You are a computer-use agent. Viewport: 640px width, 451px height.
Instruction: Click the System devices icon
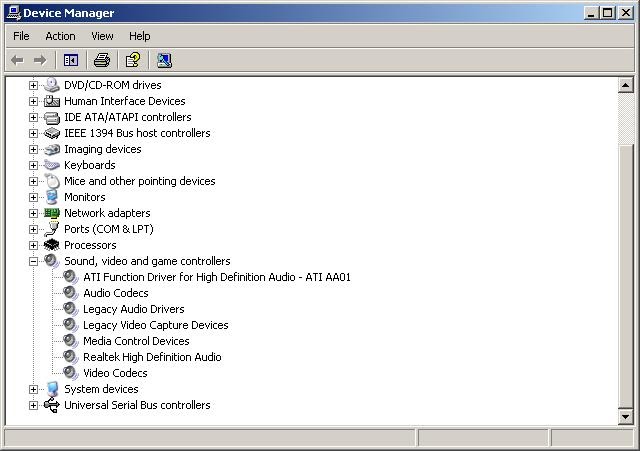click(x=52, y=389)
